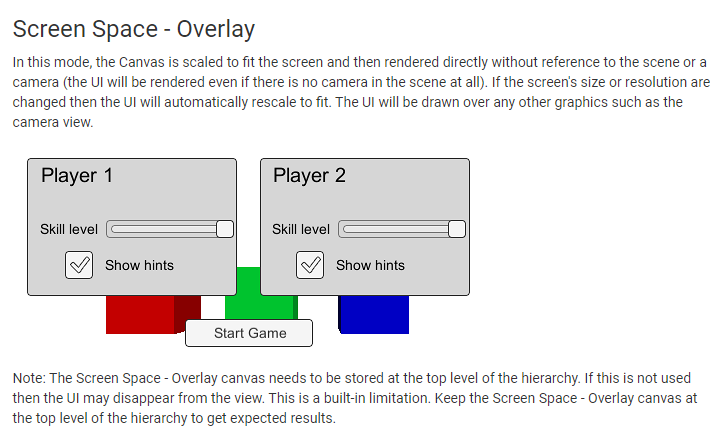Uncheck Player 1 Show hints checkbox
This screenshot has height=435, width=715.
pos(79,265)
